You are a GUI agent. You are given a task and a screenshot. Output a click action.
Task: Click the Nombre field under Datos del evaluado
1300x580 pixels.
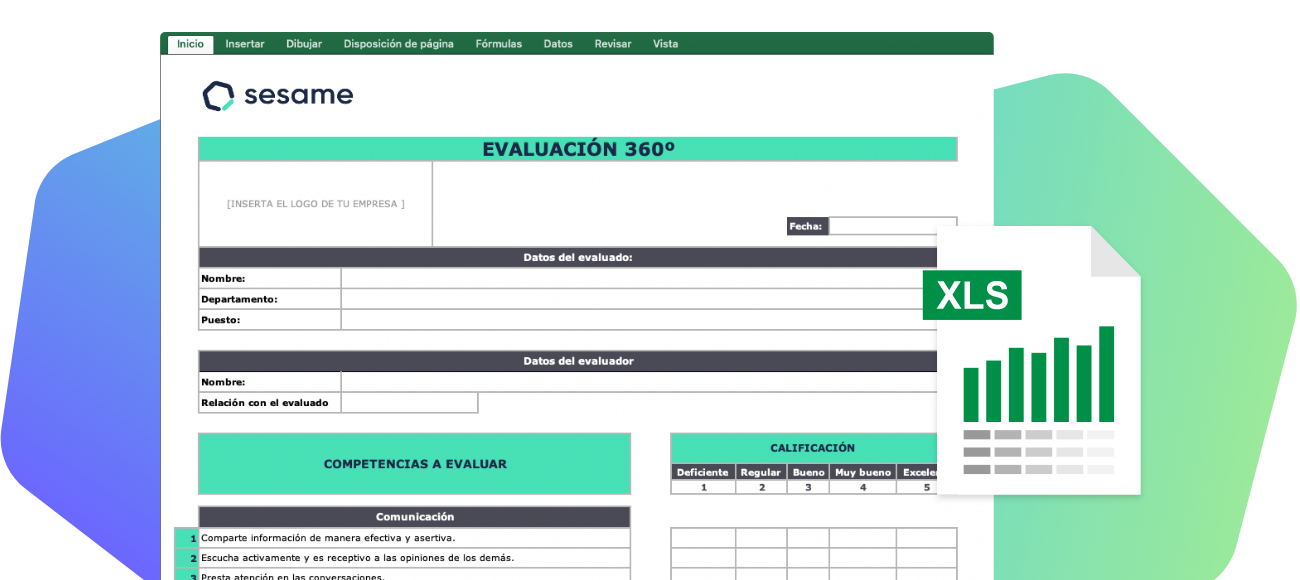pyautogui.click(x=648, y=277)
